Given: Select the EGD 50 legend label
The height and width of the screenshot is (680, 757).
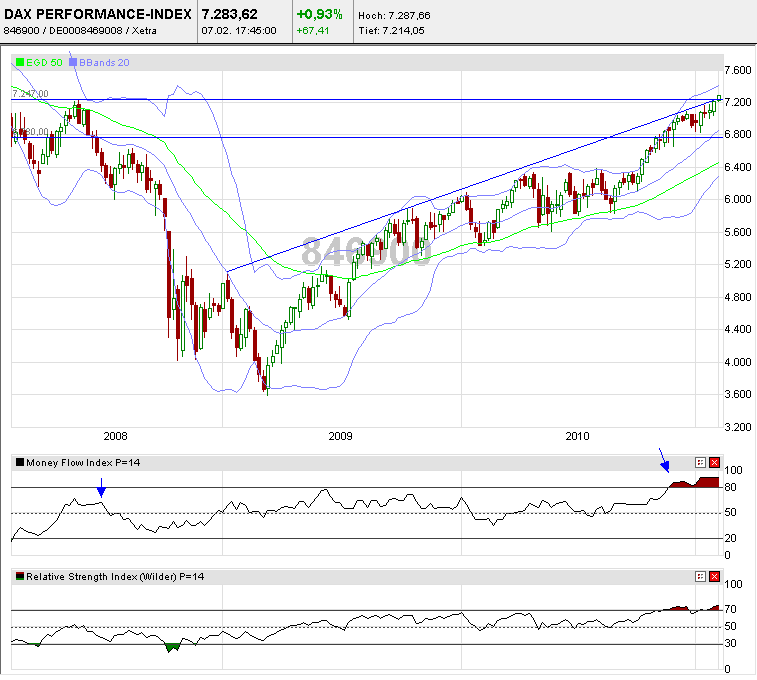Looking at the screenshot, I should click(x=44, y=62).
